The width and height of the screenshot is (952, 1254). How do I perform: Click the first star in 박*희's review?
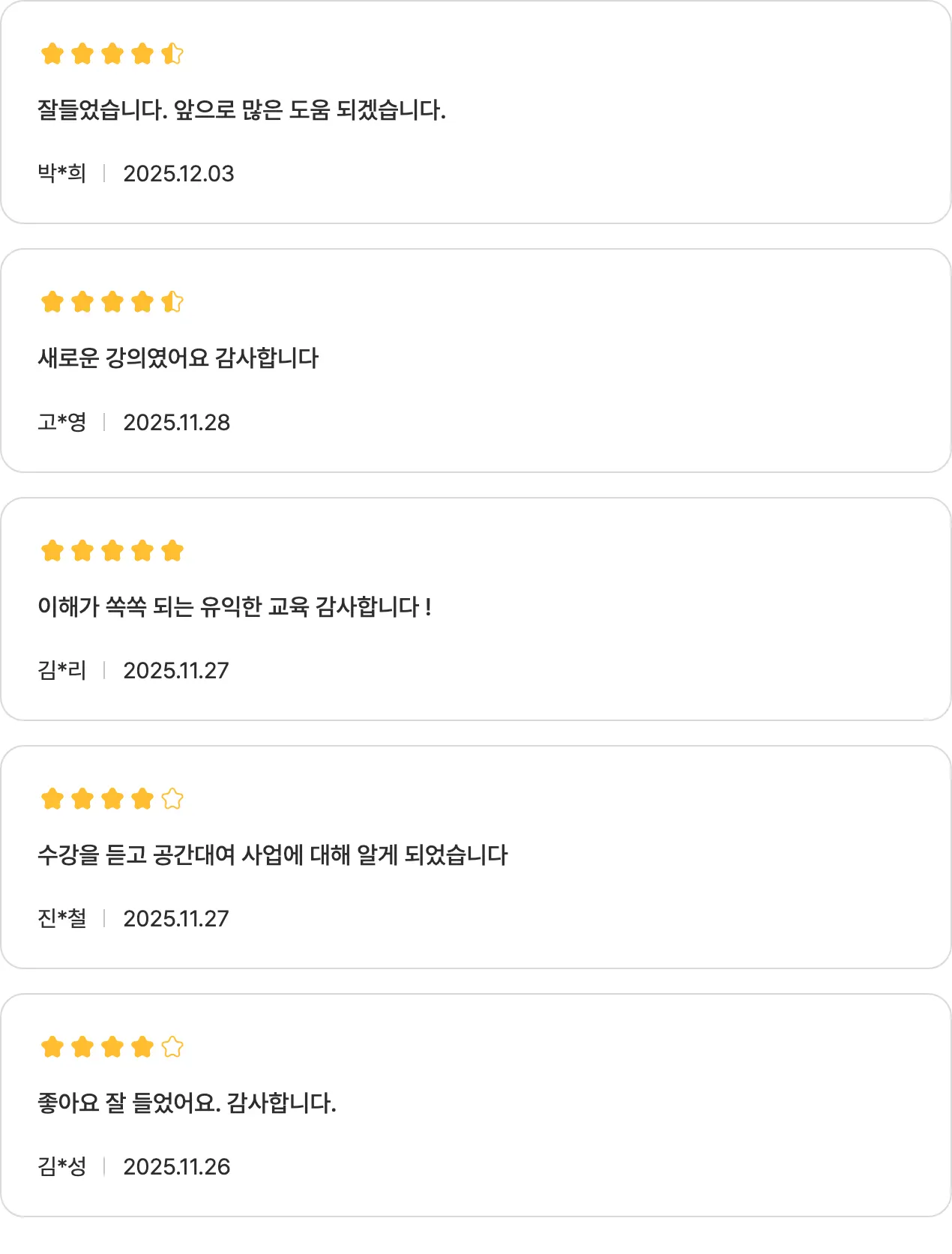click(52, 54)
